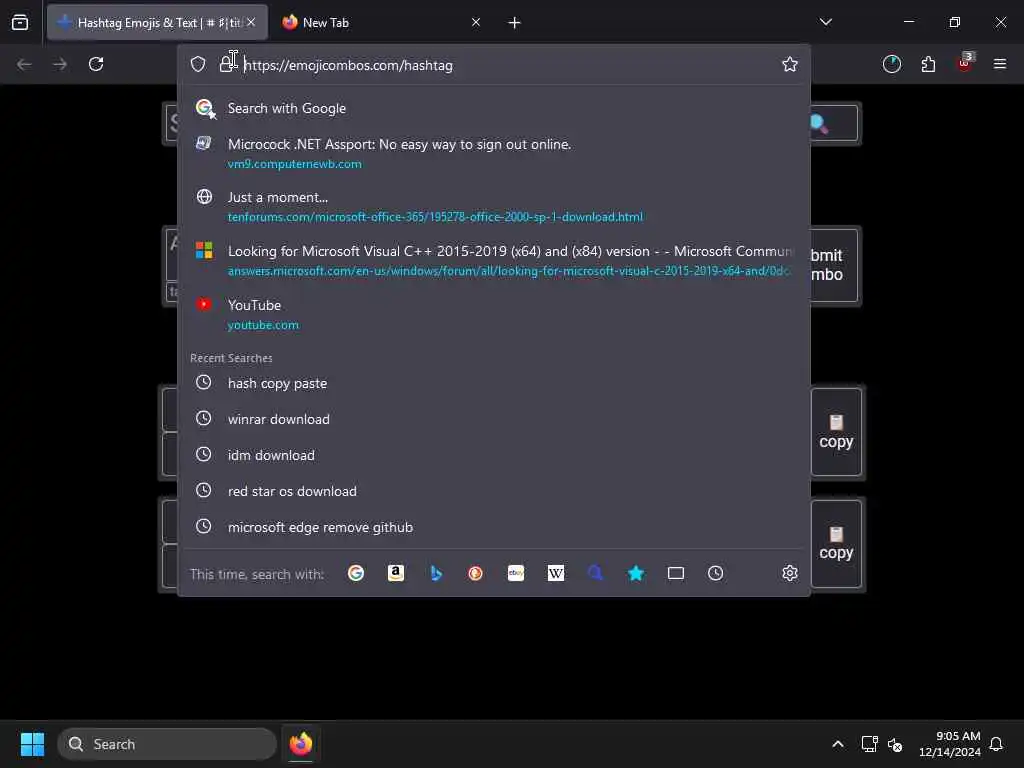Open uBlock Origin extension icon
The width and height of the screenshot is (1024, 768).
965,63
